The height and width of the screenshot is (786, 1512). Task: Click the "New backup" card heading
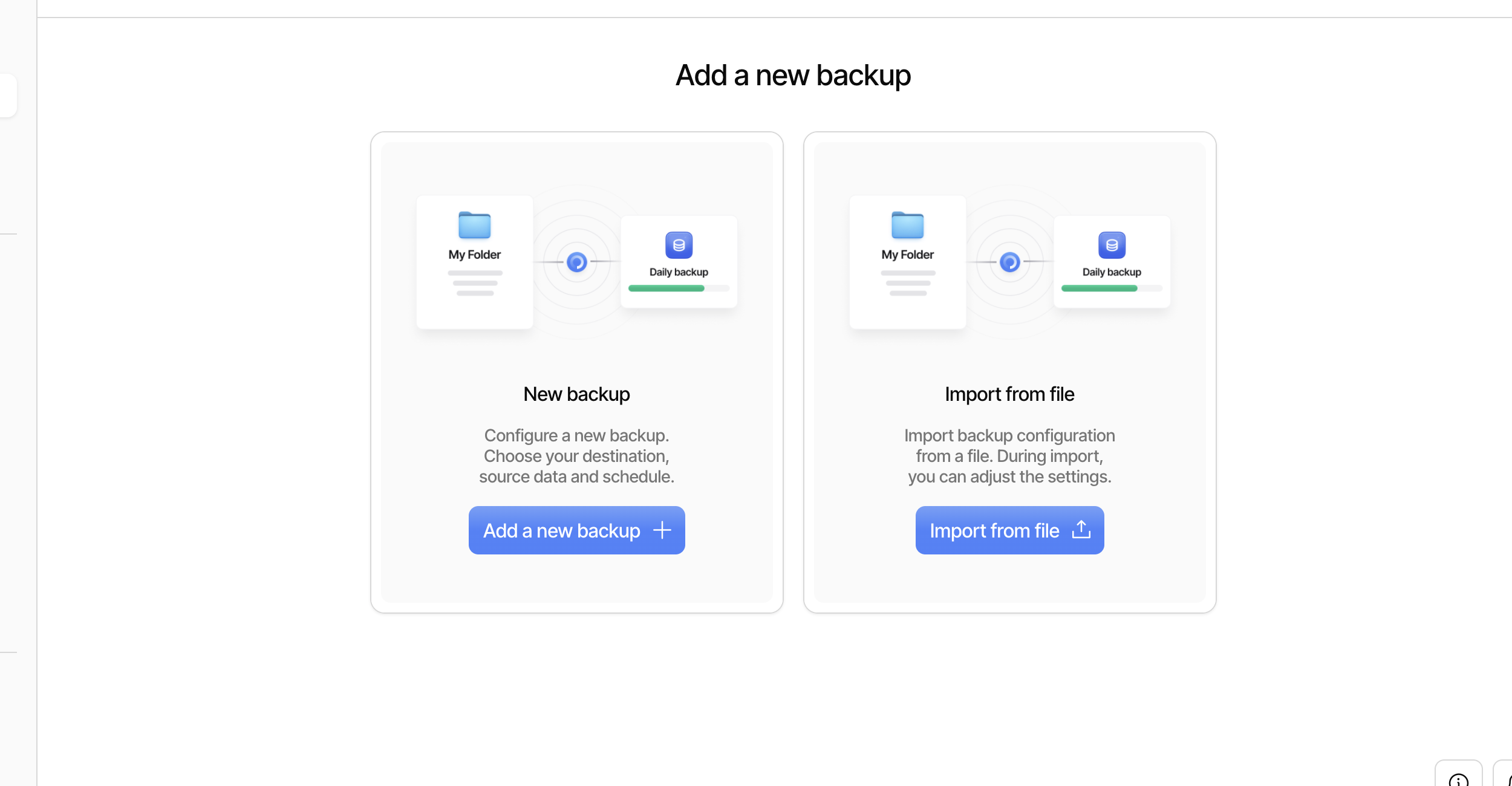point(576,394)
